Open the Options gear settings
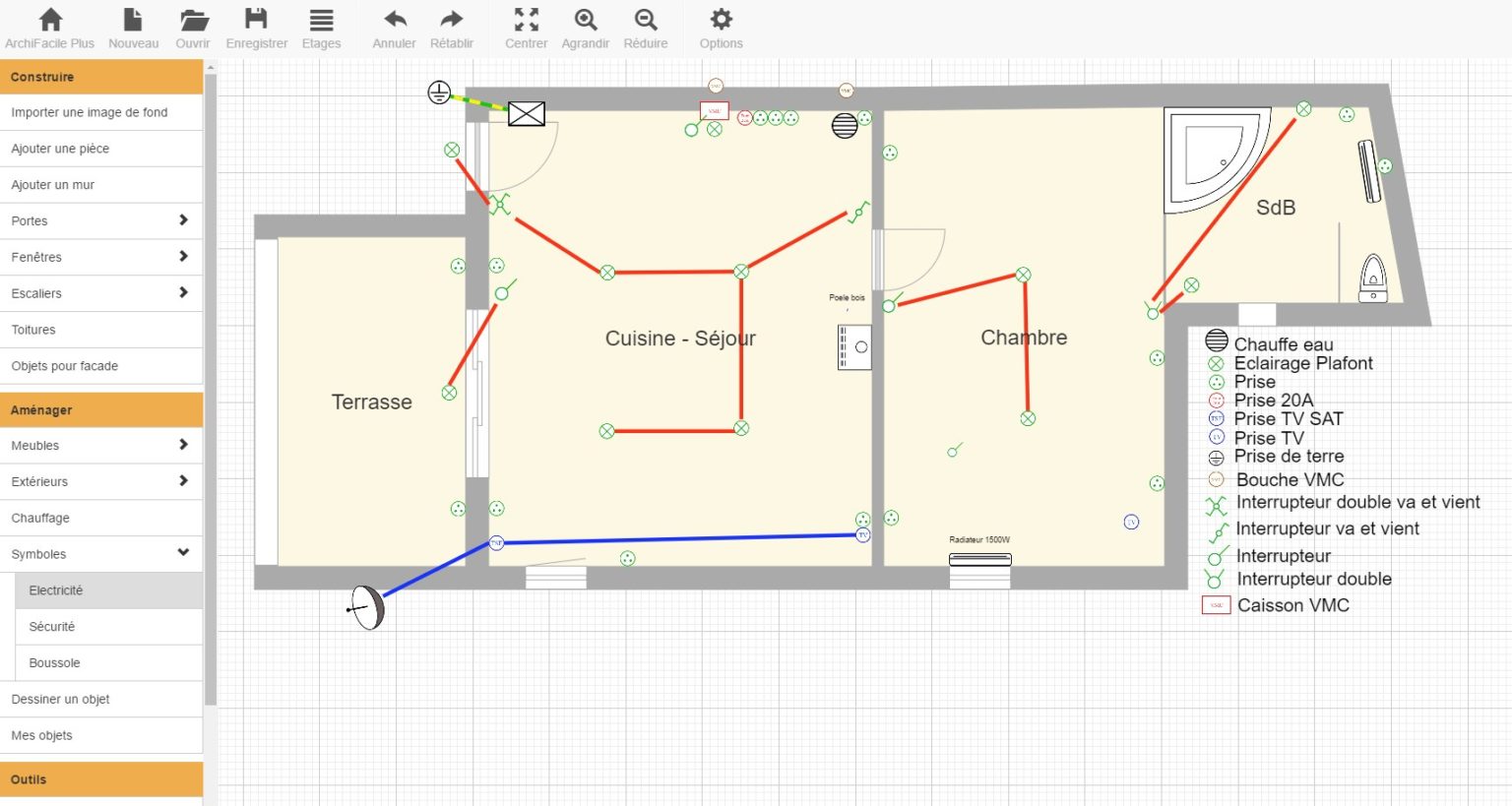This screenshot has width=1512, height=806. [x=721, y=28]
